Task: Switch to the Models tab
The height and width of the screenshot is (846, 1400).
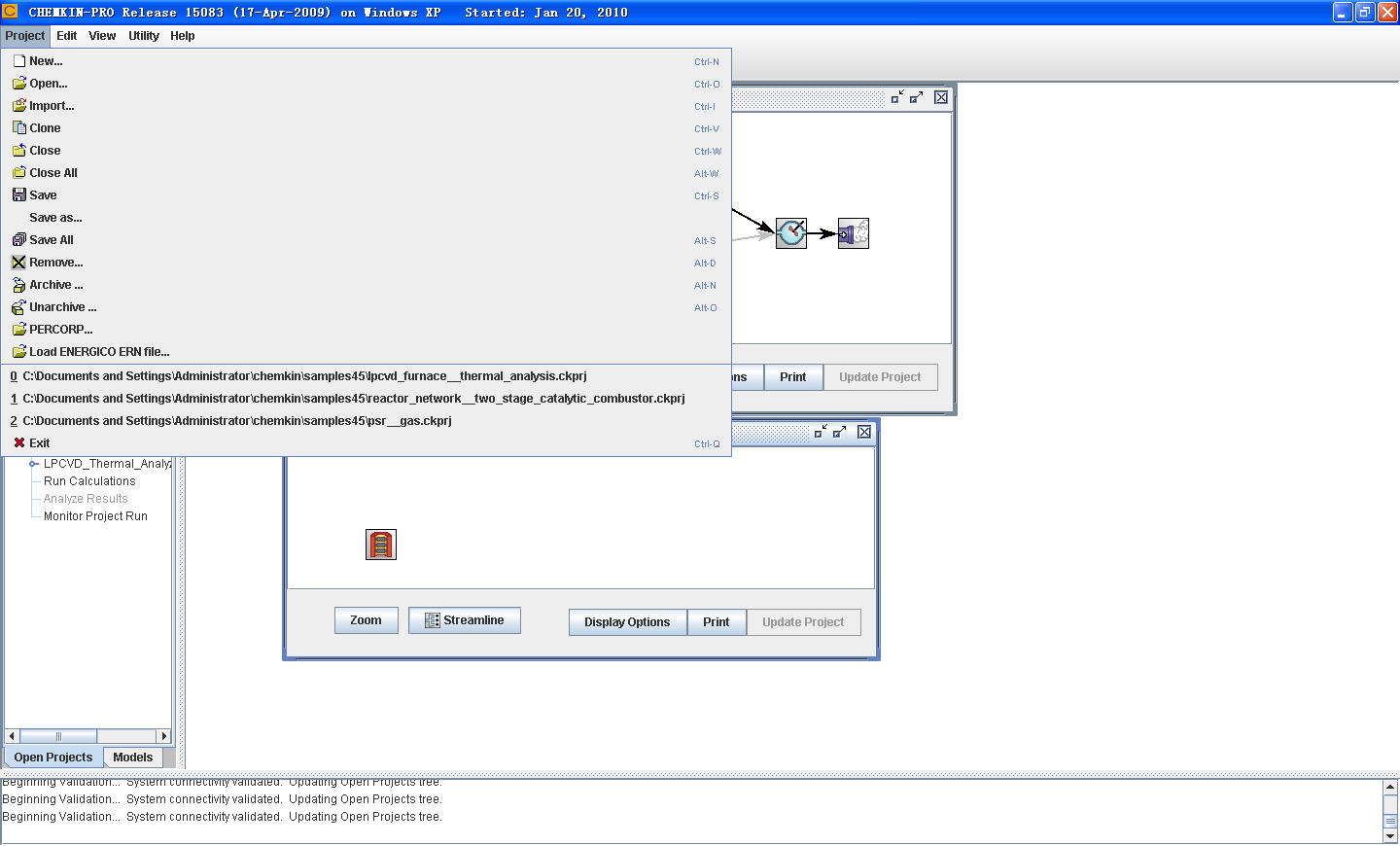Action: (132, 758)
